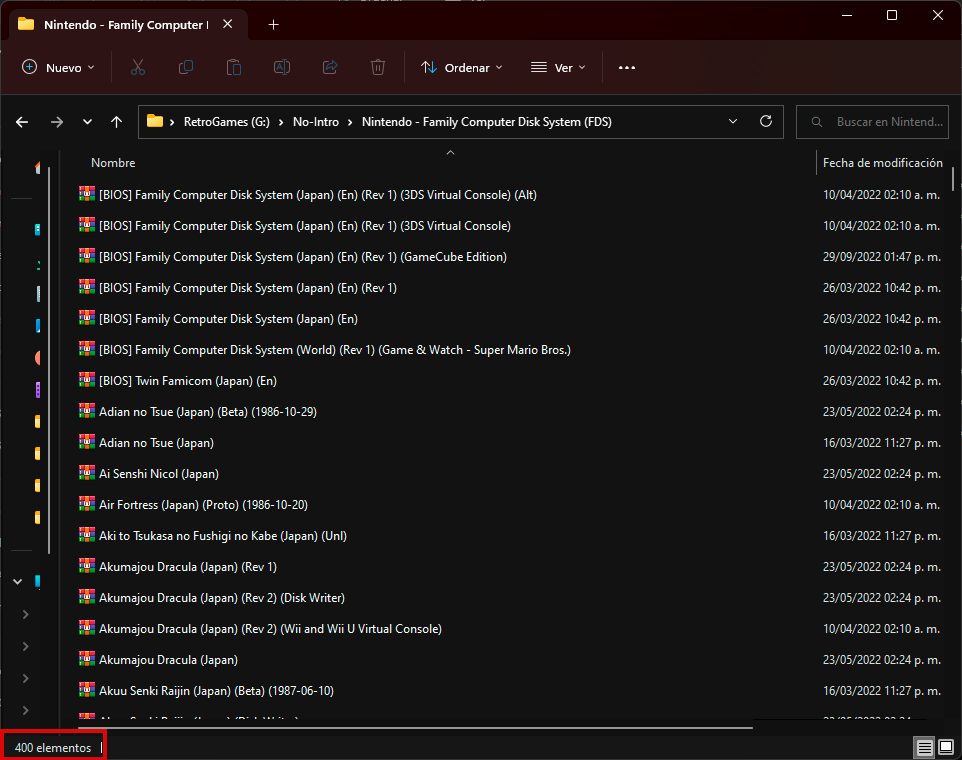Image resolution: width=962 pixels, height=760 pixels.
Task: Expand chevron after RetroGames (G:) breadcrumb
Action: (x=281, y=122)
